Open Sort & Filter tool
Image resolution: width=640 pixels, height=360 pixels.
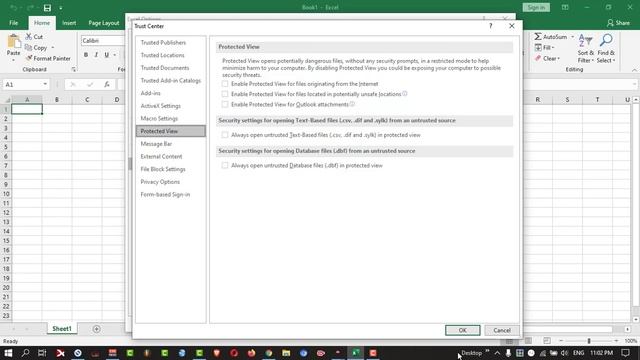click(586, 48)
